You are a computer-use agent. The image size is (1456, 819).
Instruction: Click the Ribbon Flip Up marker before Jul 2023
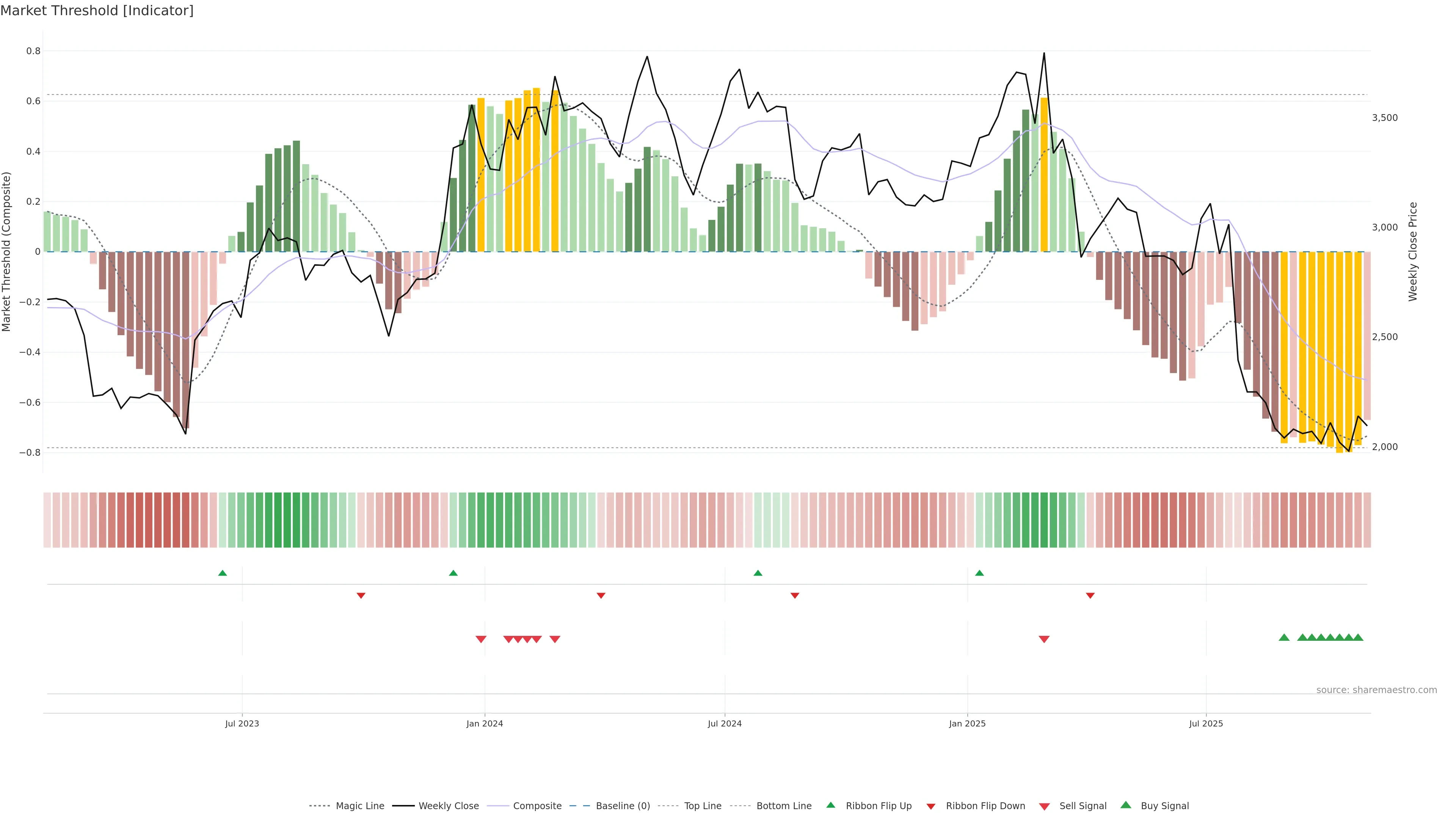tap(222, 573)
